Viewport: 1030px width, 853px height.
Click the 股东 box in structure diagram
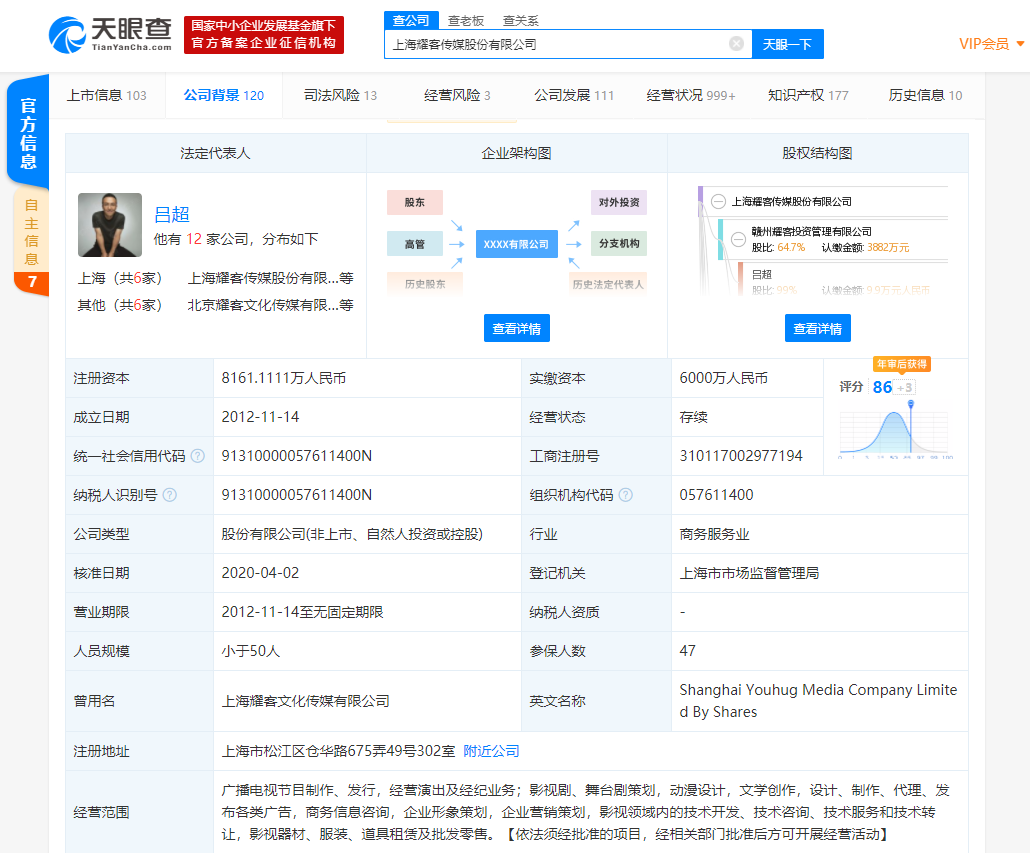[x=414, y=202]
